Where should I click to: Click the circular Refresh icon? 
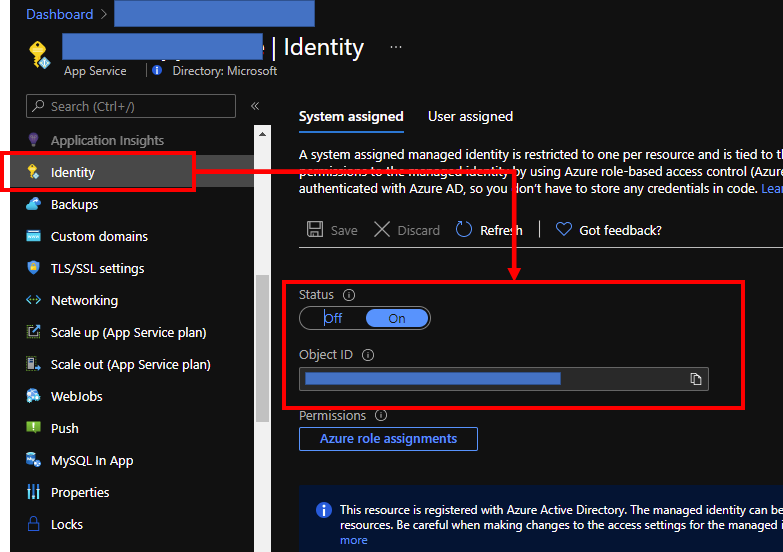tap(464, 230)
